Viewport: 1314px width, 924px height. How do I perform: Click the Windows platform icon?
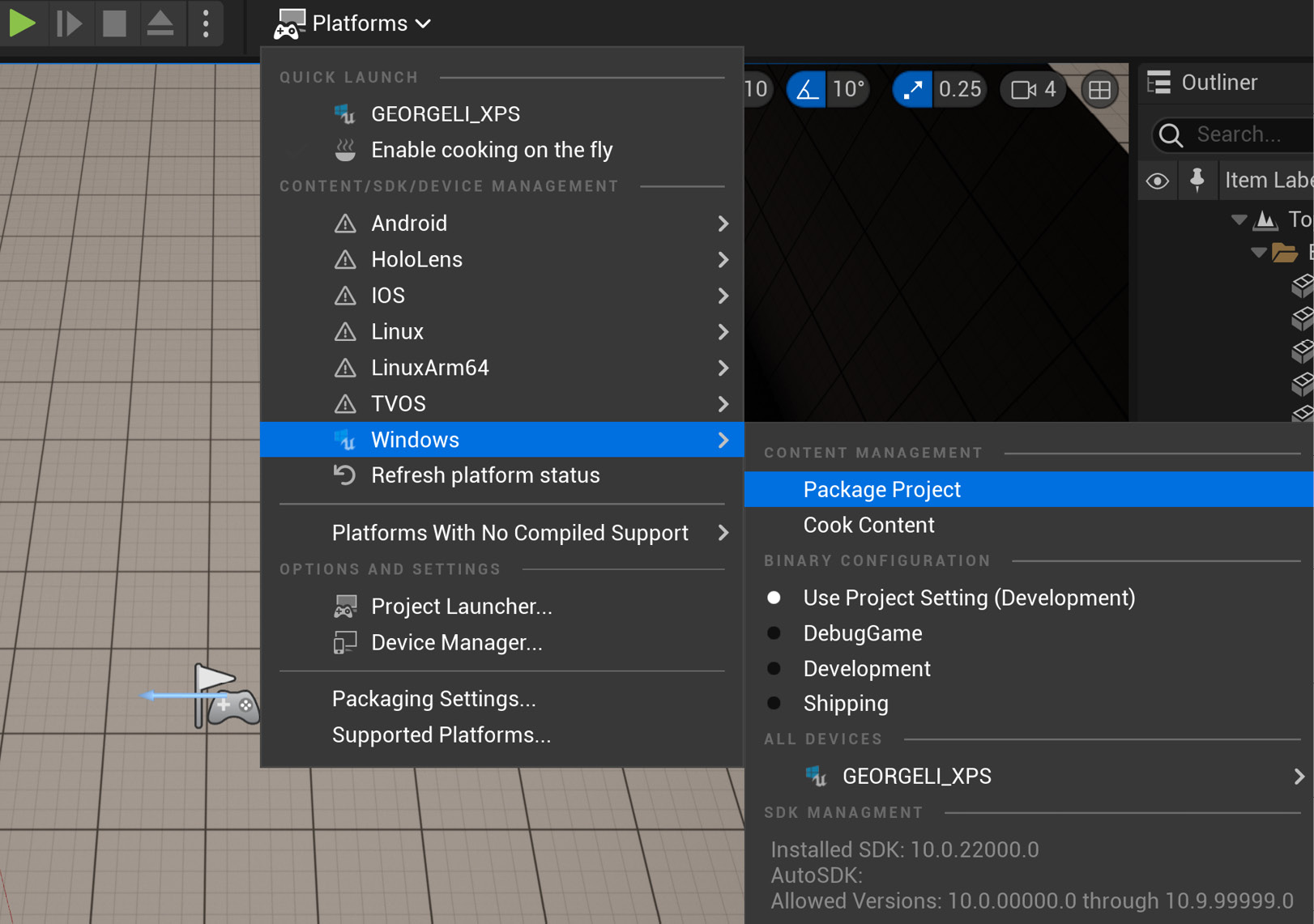coord(345,440)
